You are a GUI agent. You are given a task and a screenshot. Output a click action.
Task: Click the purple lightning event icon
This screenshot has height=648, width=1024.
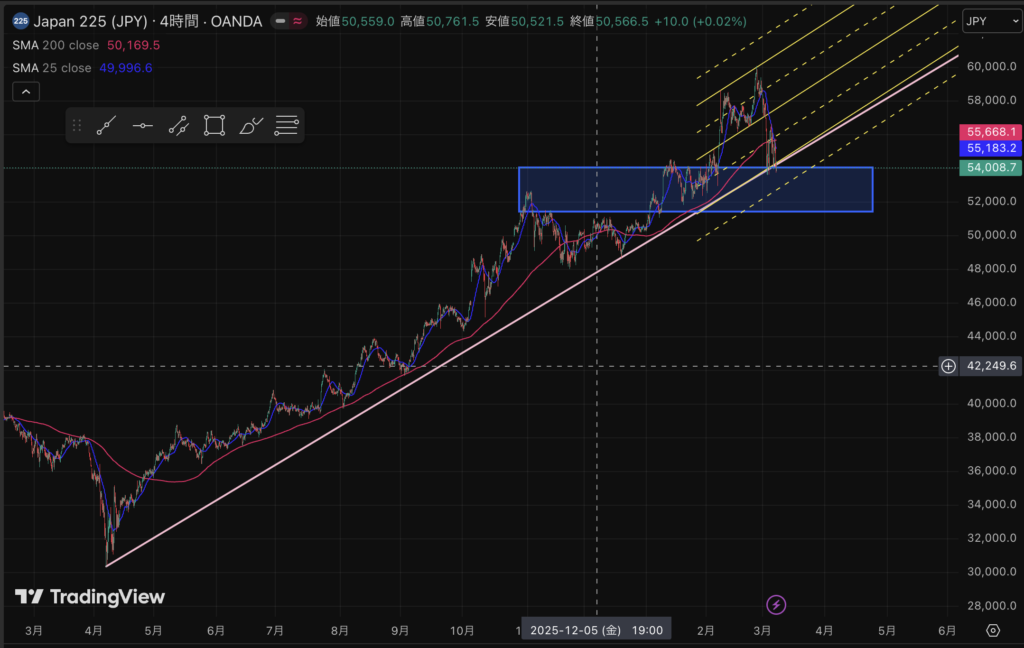[x=776, y=604]
